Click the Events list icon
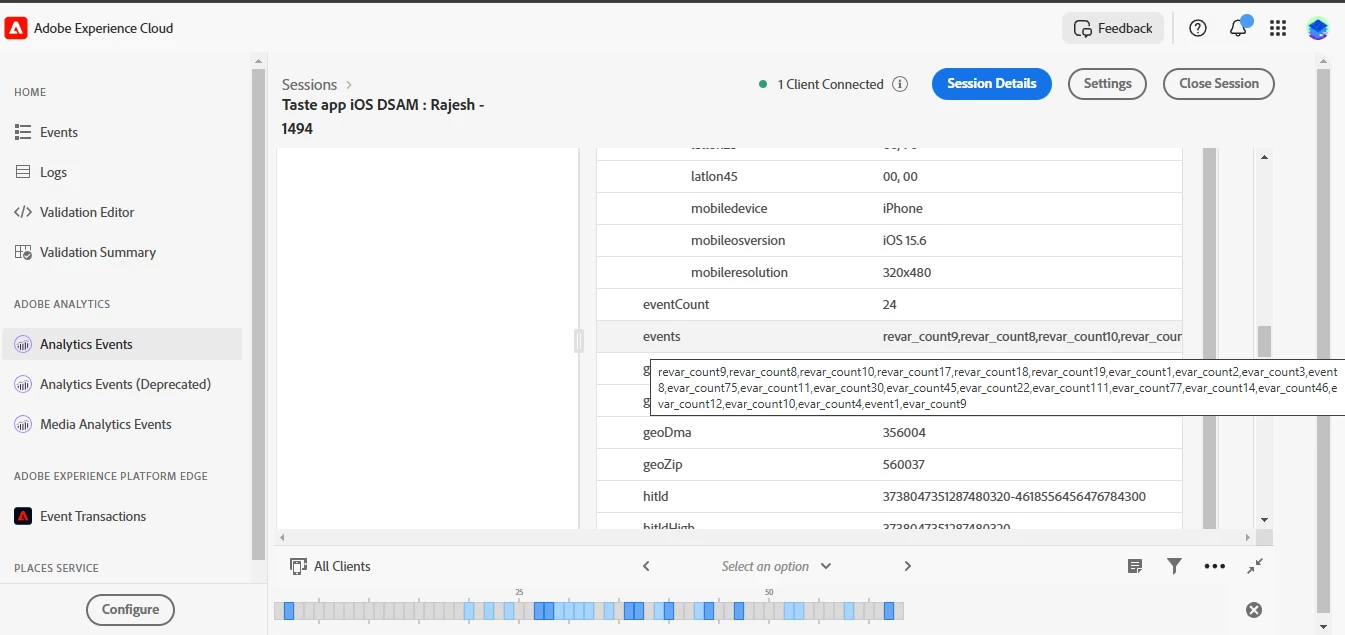The height and width of the screenshot is (635, 1345). (x=23, y=132)
